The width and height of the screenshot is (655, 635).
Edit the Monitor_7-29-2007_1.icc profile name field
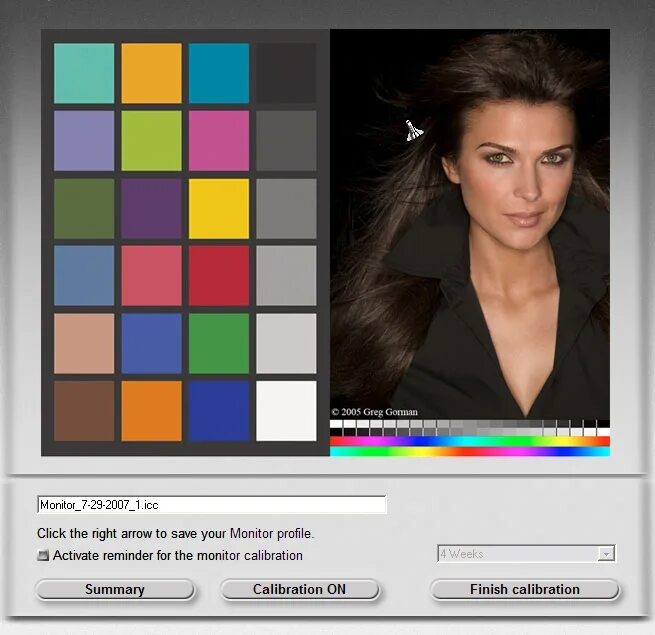(x=211, y=505)
